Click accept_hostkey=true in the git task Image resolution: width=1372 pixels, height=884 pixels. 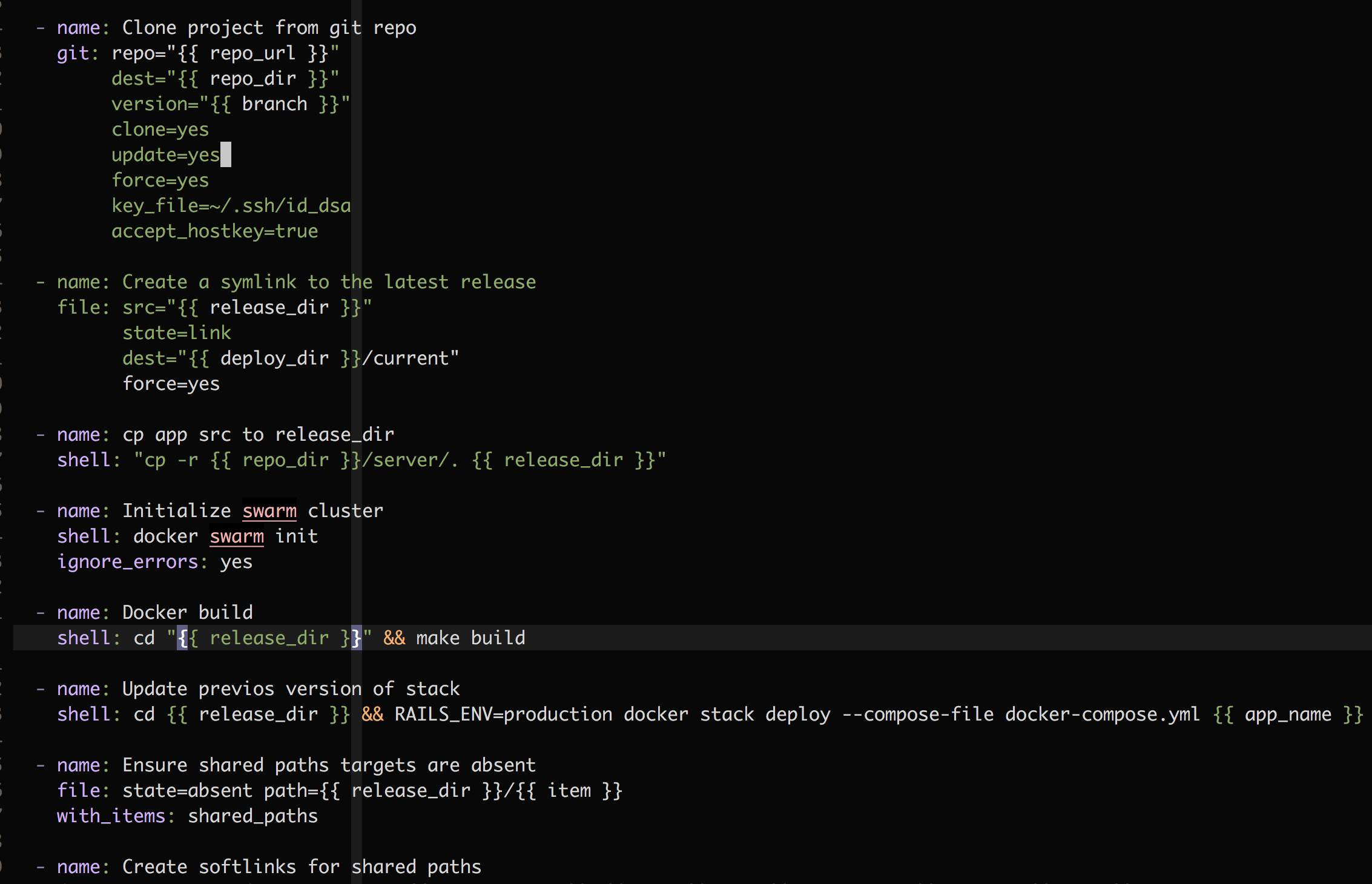tap(214, 231)
